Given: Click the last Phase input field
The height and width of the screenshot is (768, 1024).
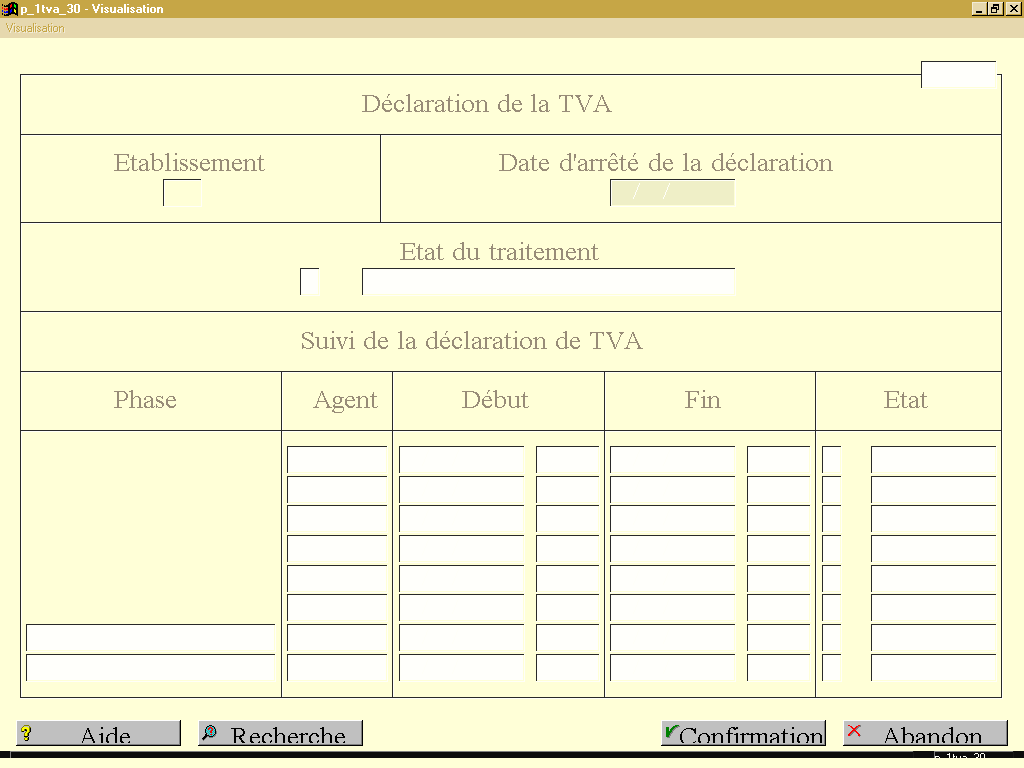Looking at the screenshot, I should pos(151,667).
